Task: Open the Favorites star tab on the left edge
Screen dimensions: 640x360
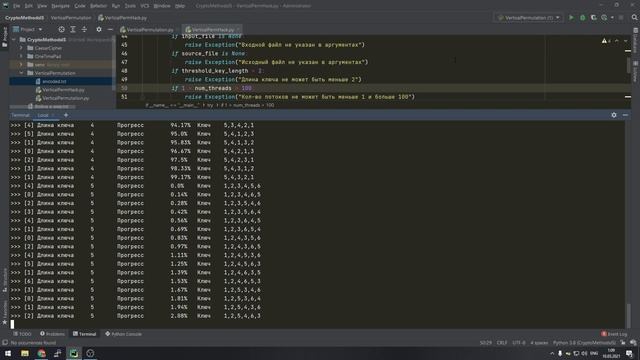Action: (4, 313)
